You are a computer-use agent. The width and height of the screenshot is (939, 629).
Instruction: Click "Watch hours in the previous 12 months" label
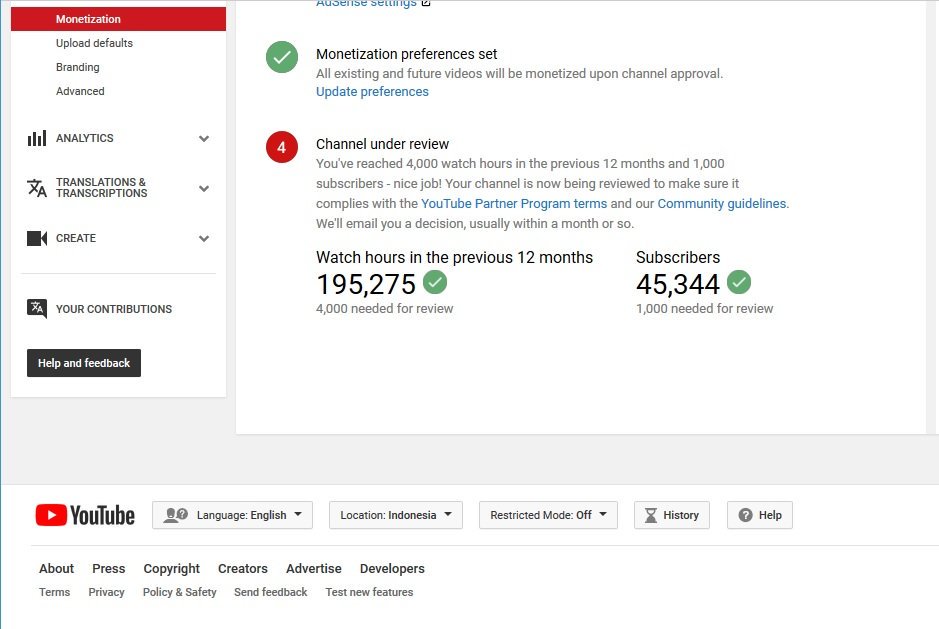[x=455, y=258]
